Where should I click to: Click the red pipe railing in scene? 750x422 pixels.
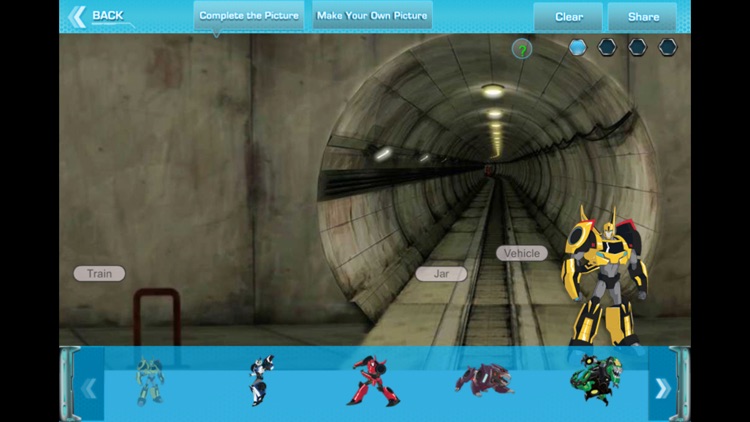(x=157, y=317)
